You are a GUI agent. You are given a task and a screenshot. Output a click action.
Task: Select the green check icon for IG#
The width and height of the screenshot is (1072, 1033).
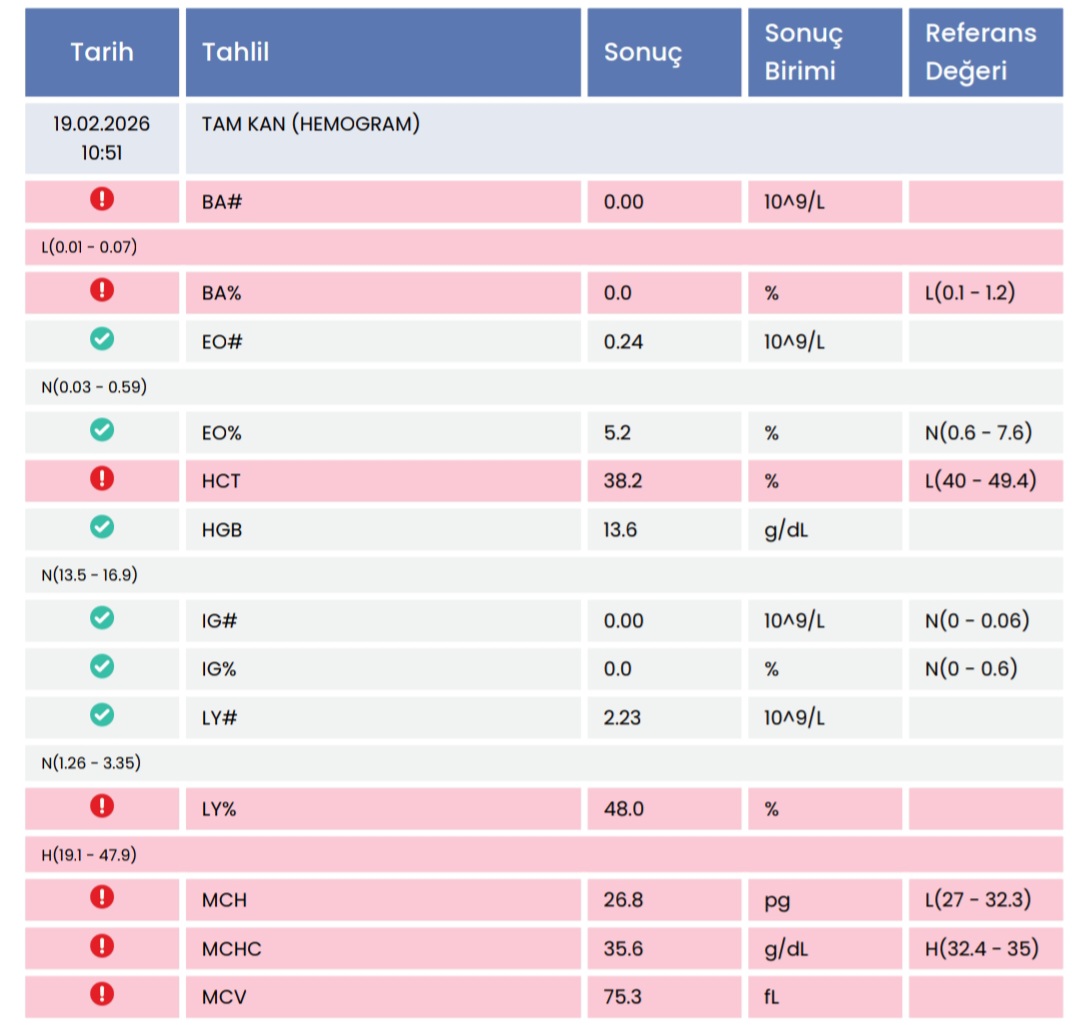click(x=102, y=618)
